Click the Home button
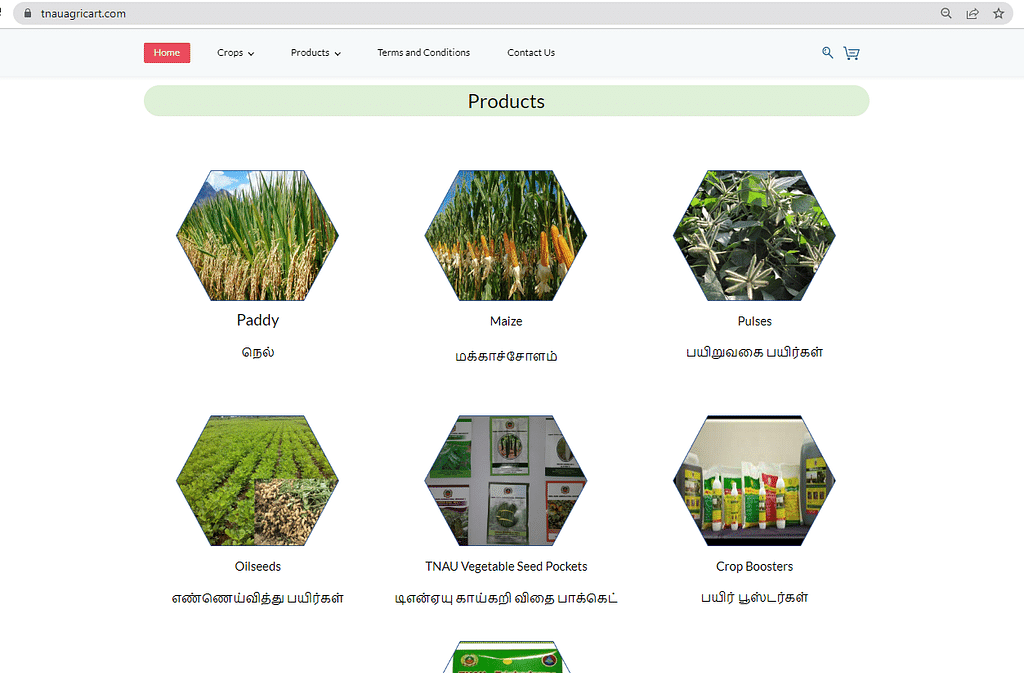This screenshot has height=673, width=1024. [167, 53]
